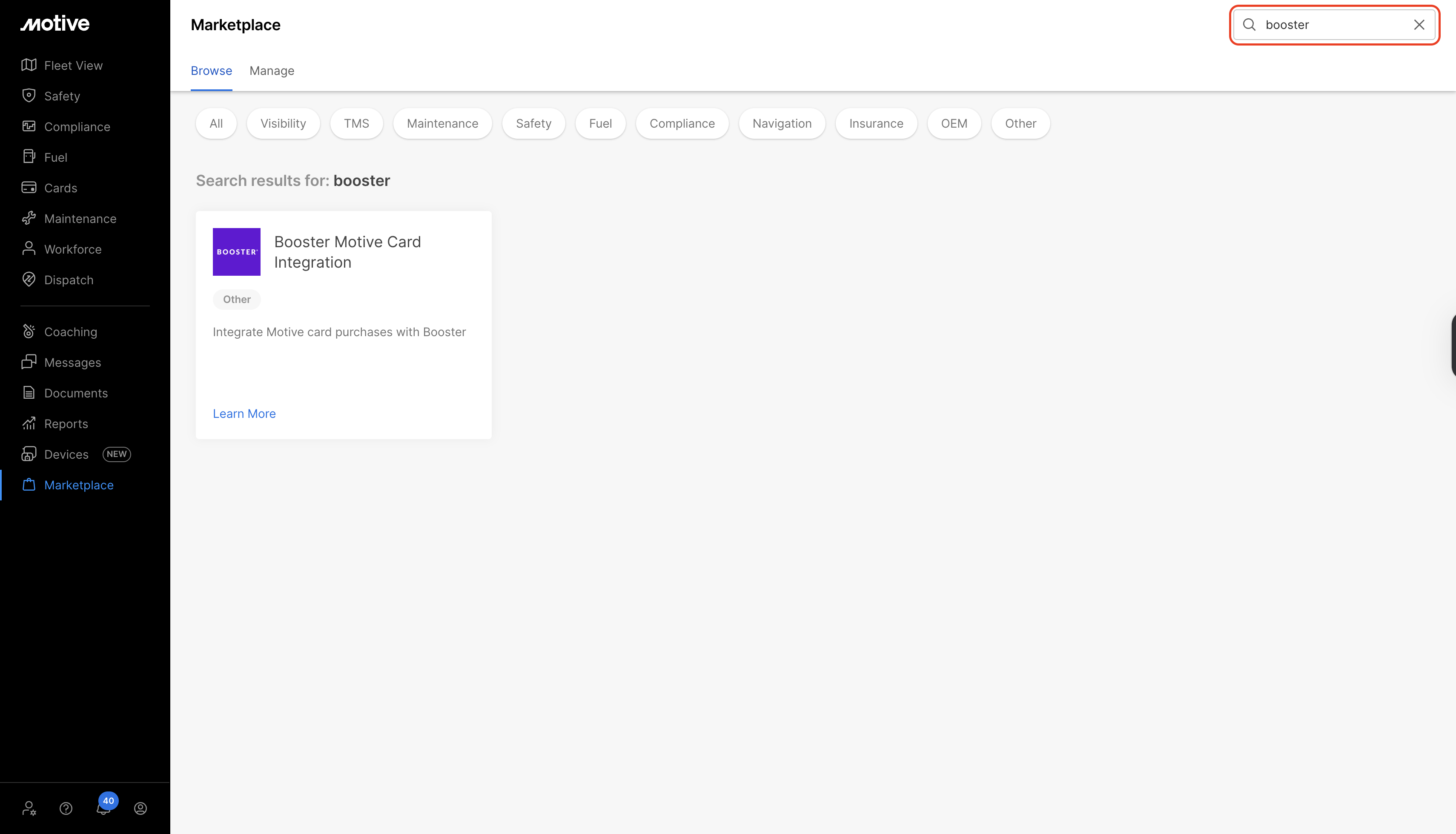The width and height of the screenshot is (1456, 834).
Task: Open Compliance sidebar menu label
Action: [x=77, y=127]
